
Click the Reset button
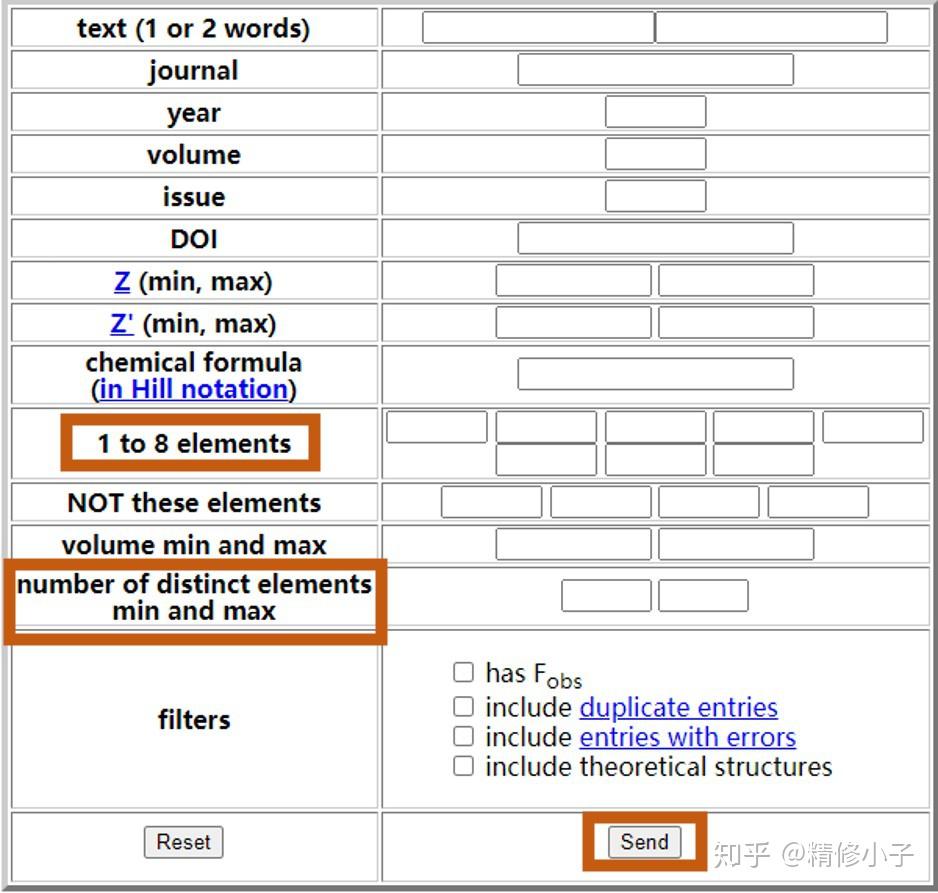[x=183, y=842]
